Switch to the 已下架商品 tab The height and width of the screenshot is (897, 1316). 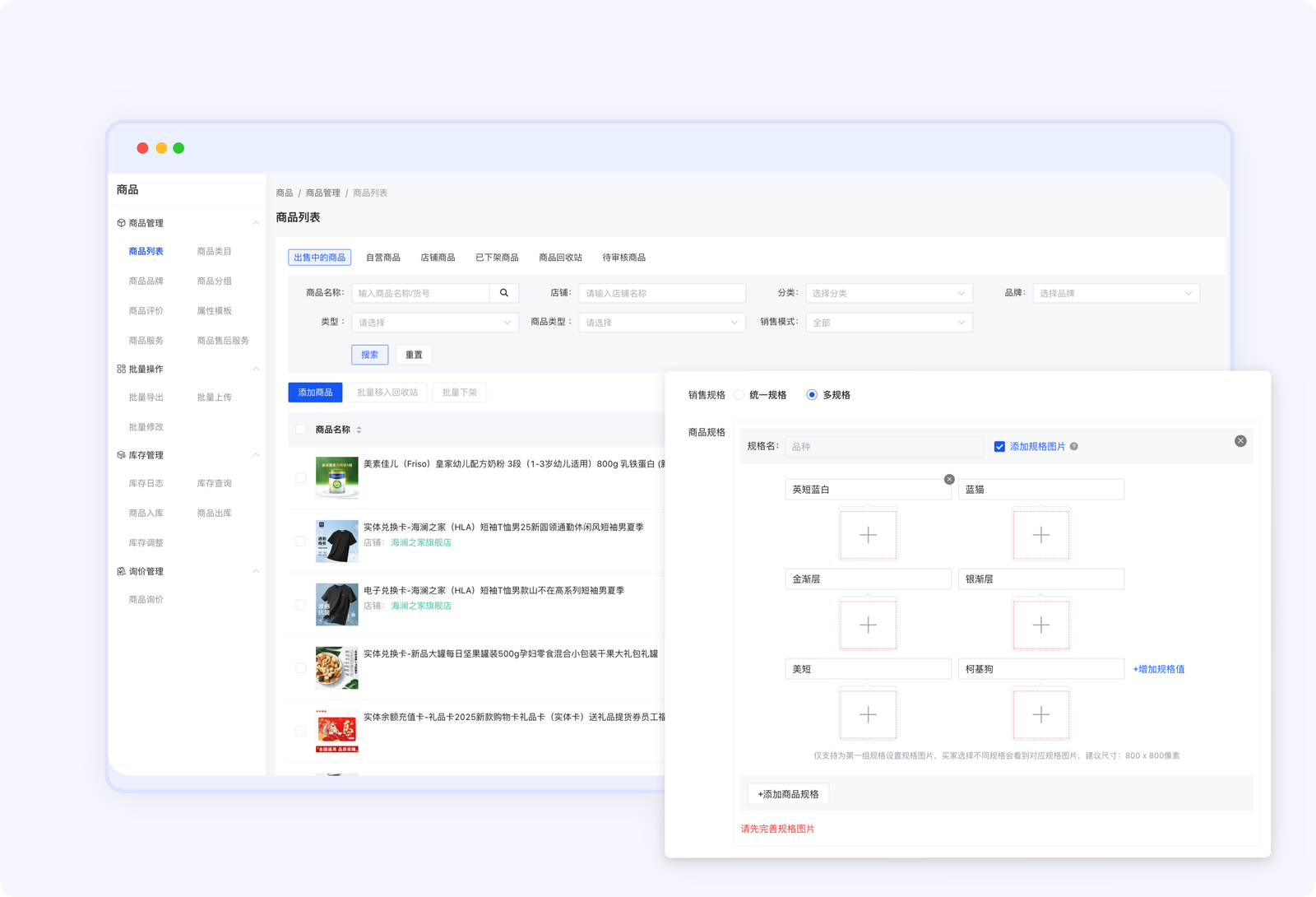point(497,258)
